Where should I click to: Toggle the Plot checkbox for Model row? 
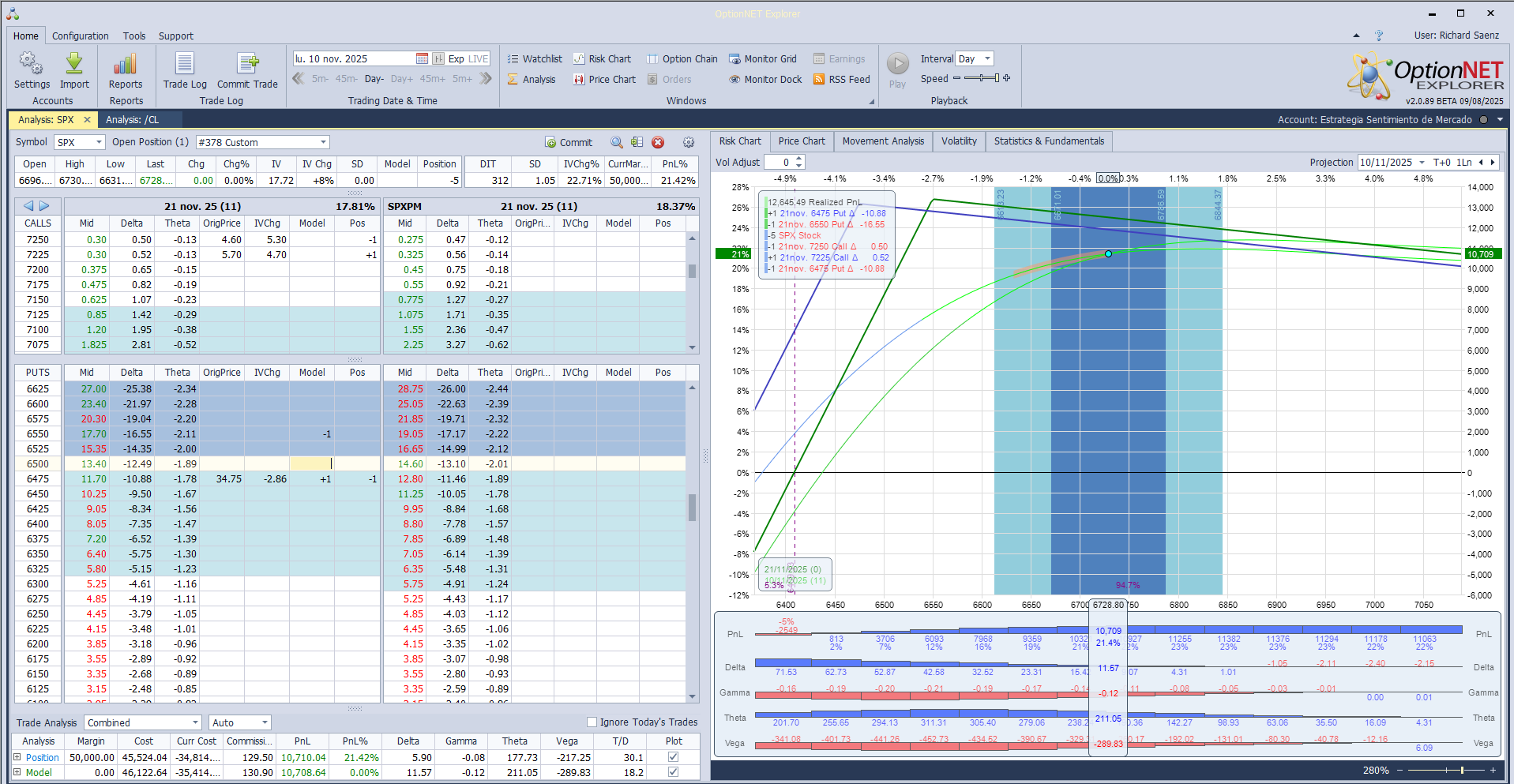tap(673, 772)
